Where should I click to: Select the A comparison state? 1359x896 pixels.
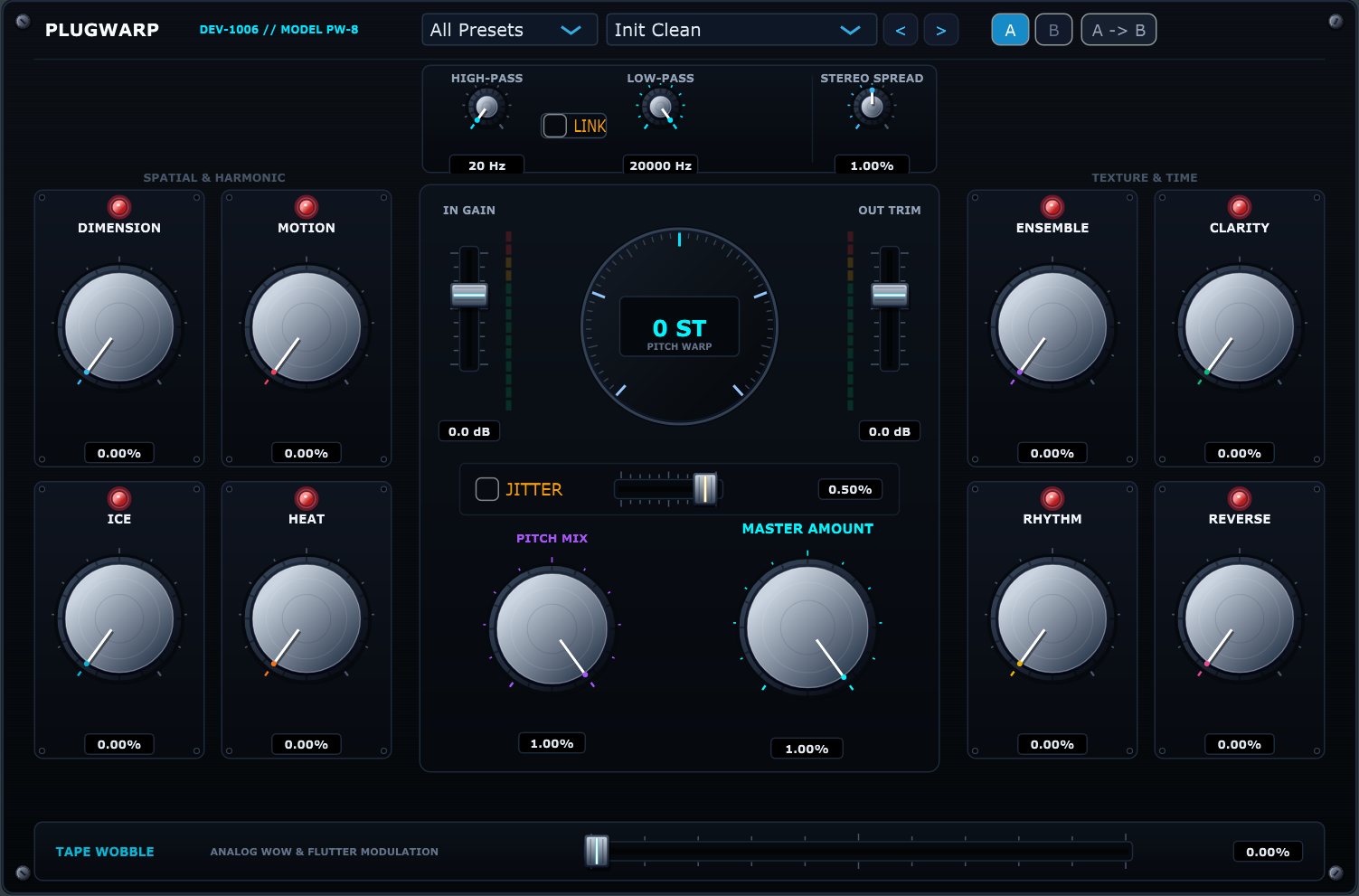[x=1010, y=30]
